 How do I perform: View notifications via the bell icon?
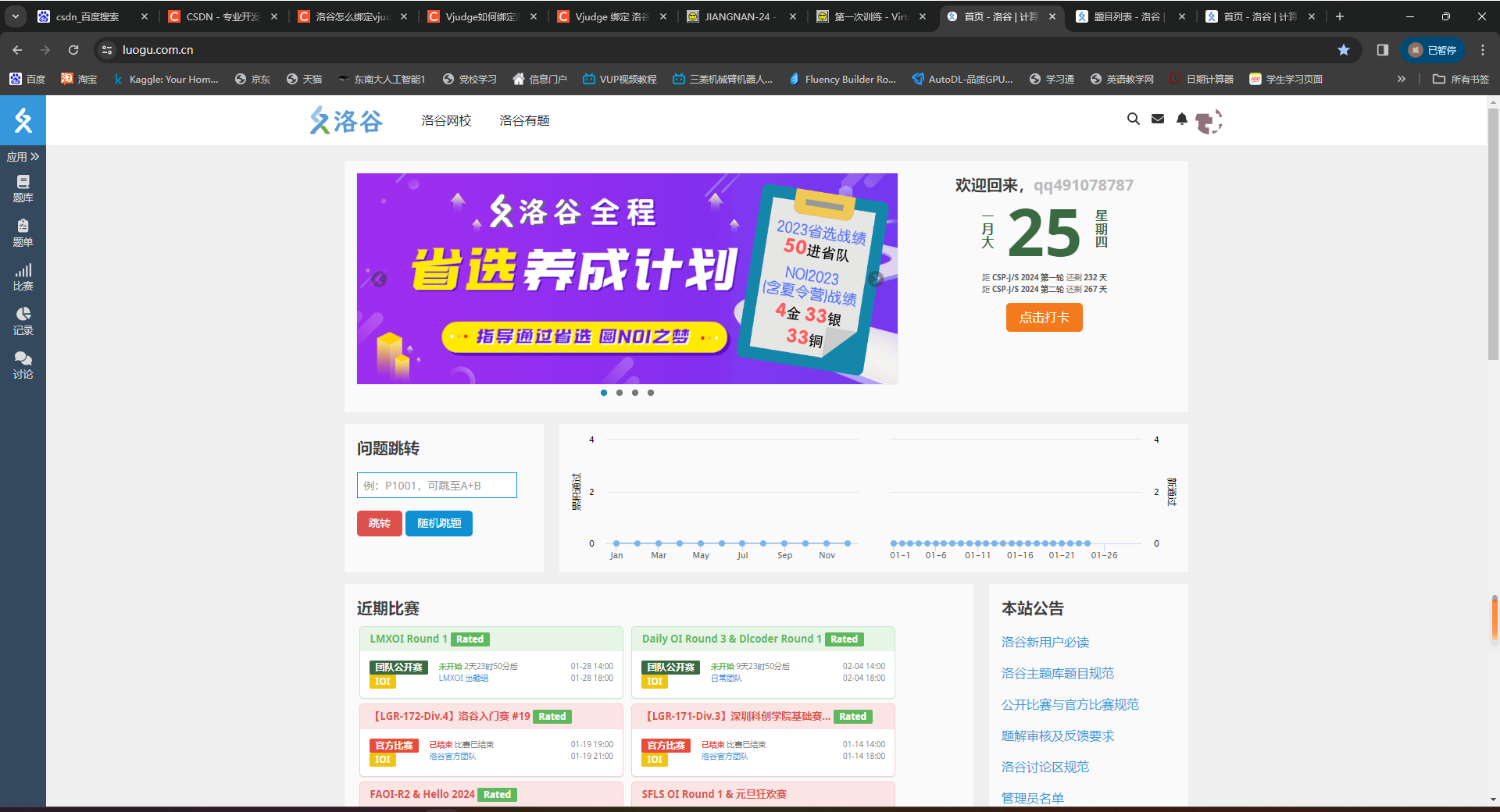coord(1180,119)
